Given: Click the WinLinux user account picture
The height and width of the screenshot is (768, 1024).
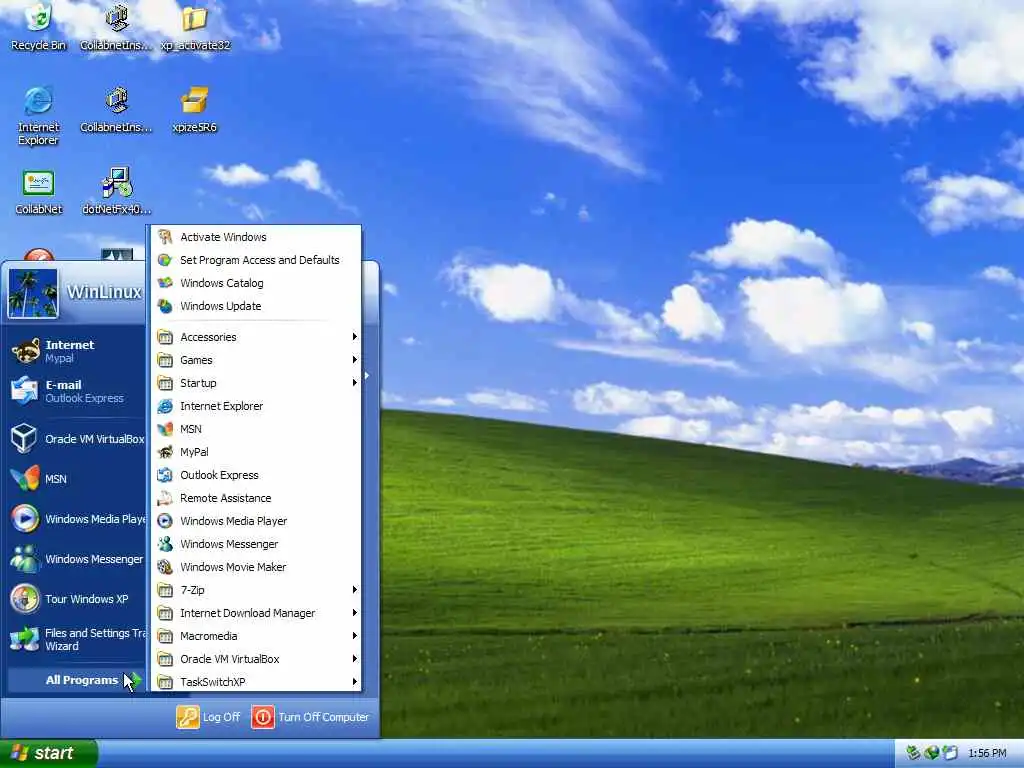Looking at the screenshot, I should [x=33, y=293].
